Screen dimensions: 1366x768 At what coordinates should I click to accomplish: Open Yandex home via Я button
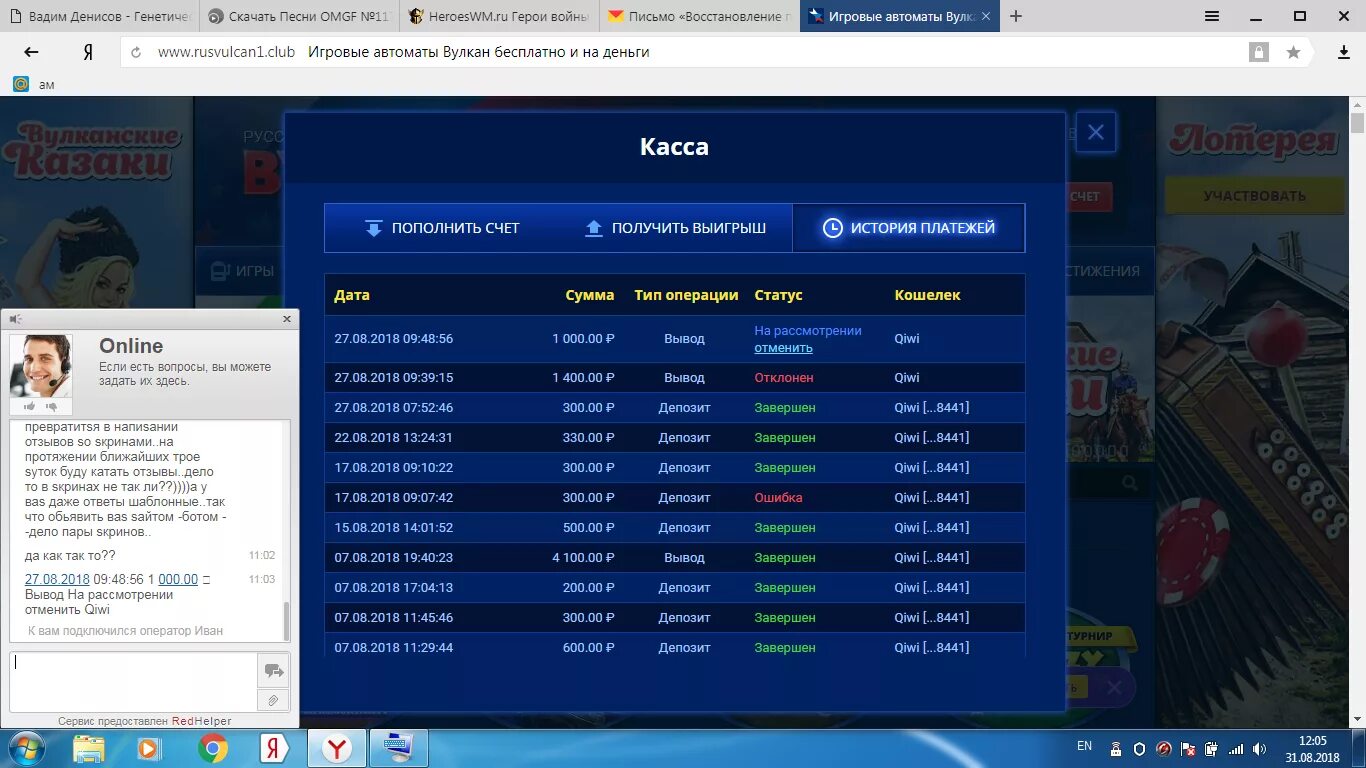[x=88, y=52]
